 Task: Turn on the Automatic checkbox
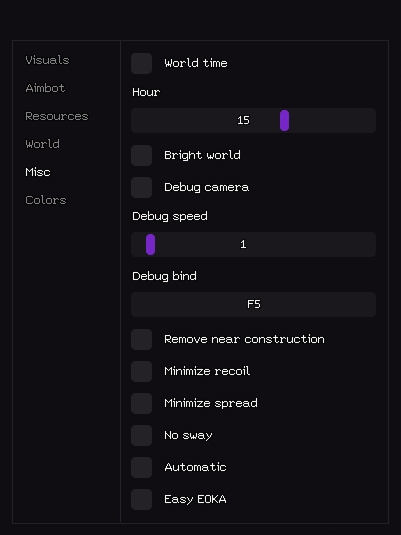[142, 467]
